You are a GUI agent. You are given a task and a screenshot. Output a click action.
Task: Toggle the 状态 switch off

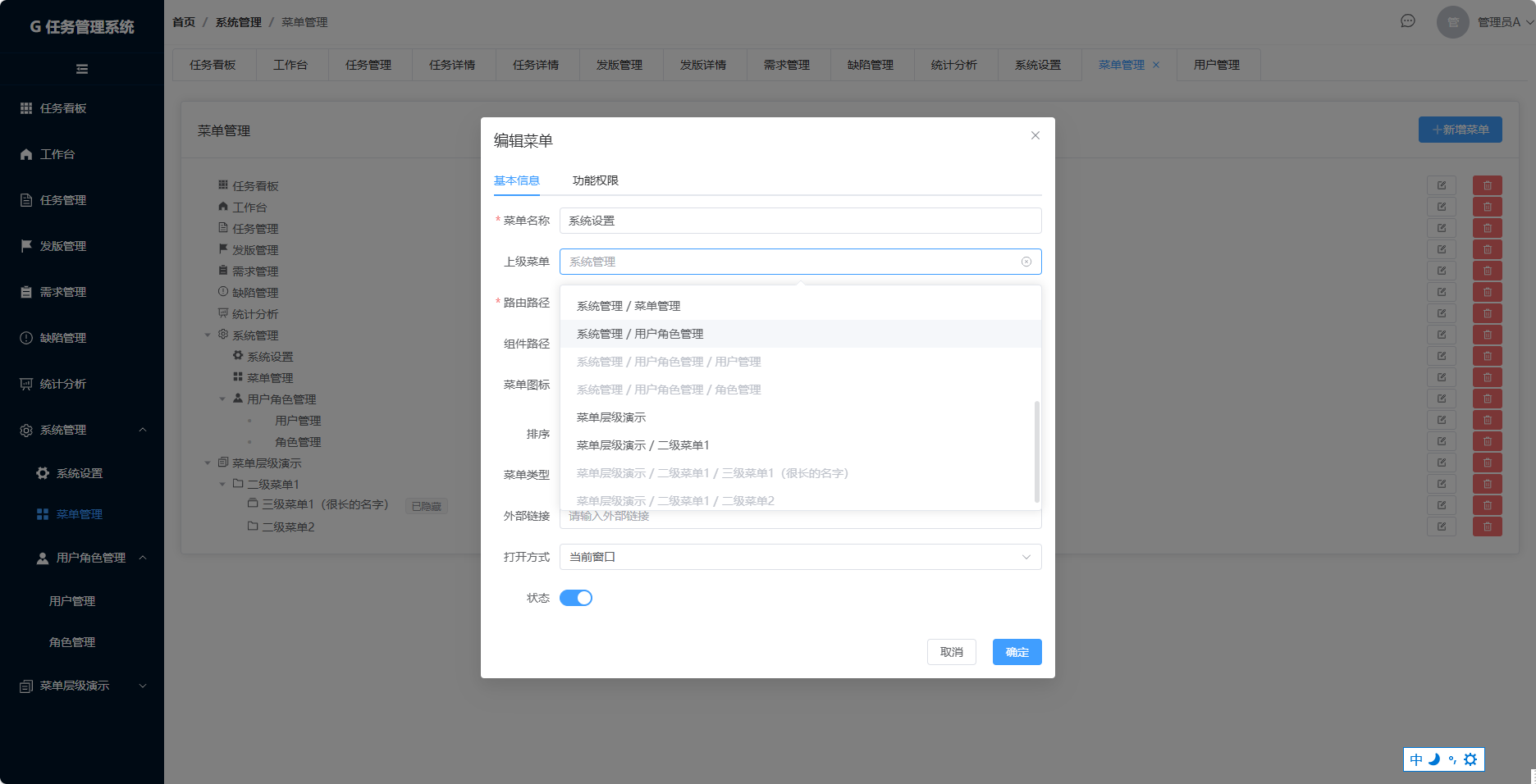576,598
